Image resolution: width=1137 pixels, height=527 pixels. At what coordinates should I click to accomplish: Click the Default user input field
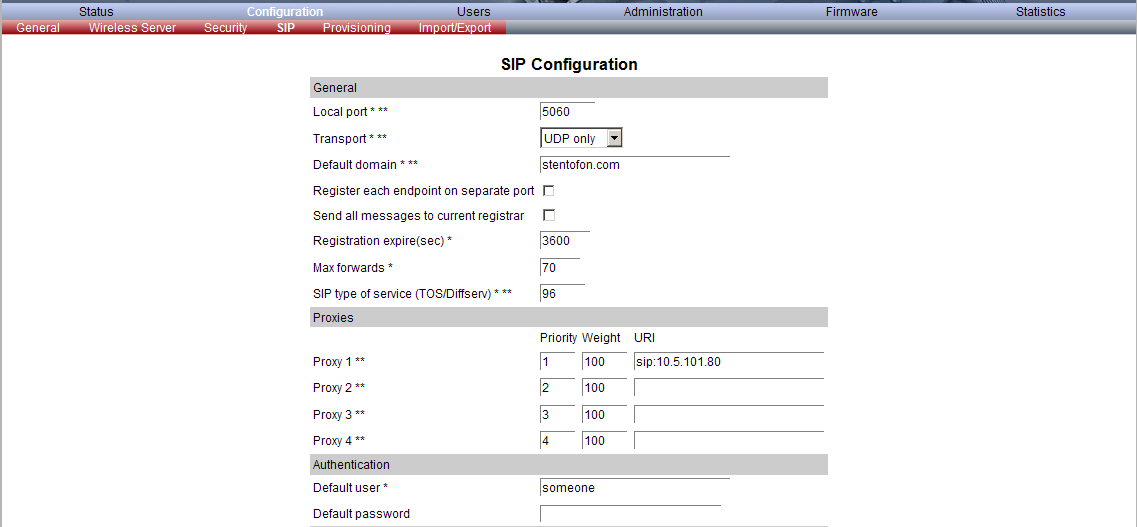point(634,488)
